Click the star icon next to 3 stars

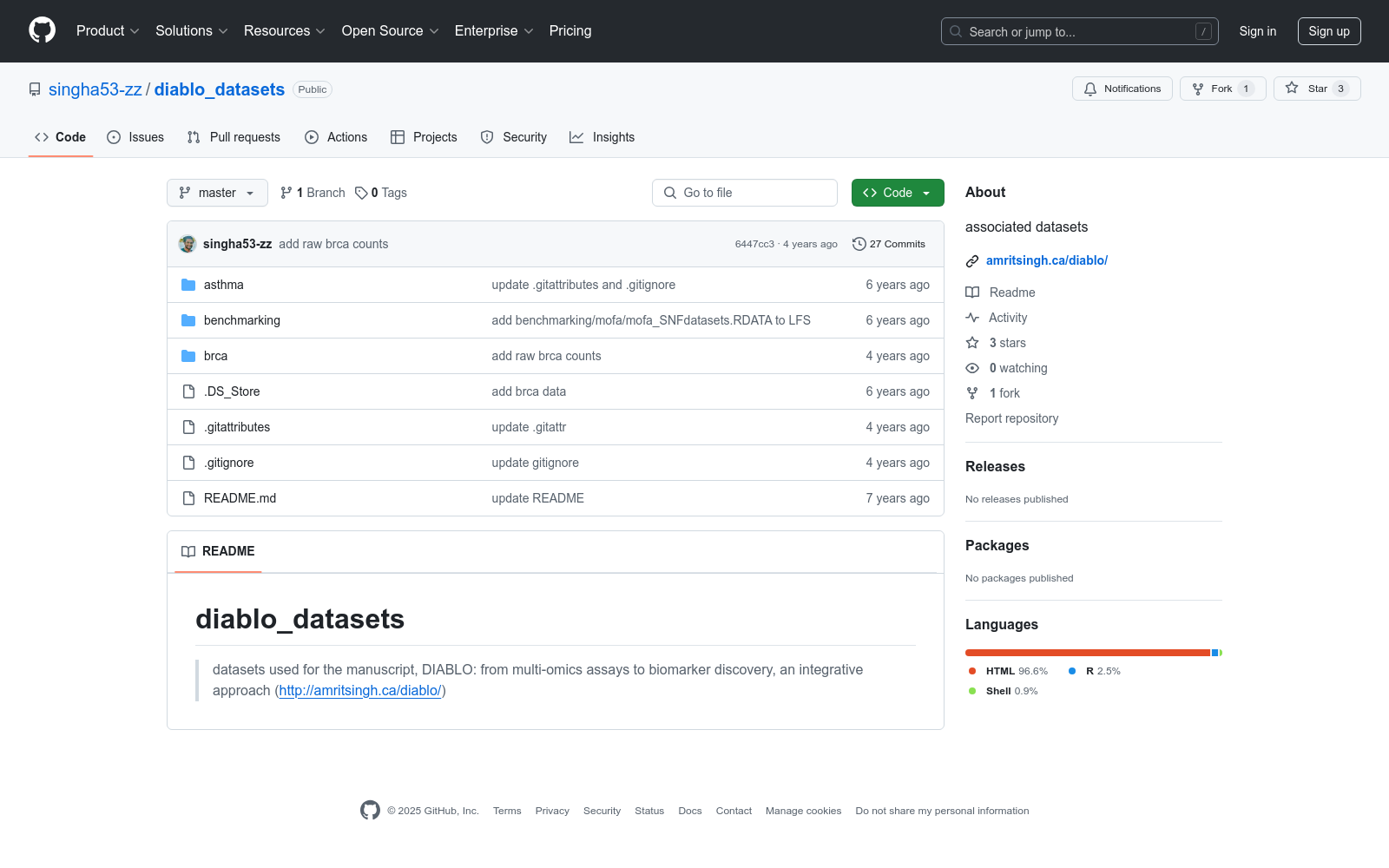coord(972,343)
